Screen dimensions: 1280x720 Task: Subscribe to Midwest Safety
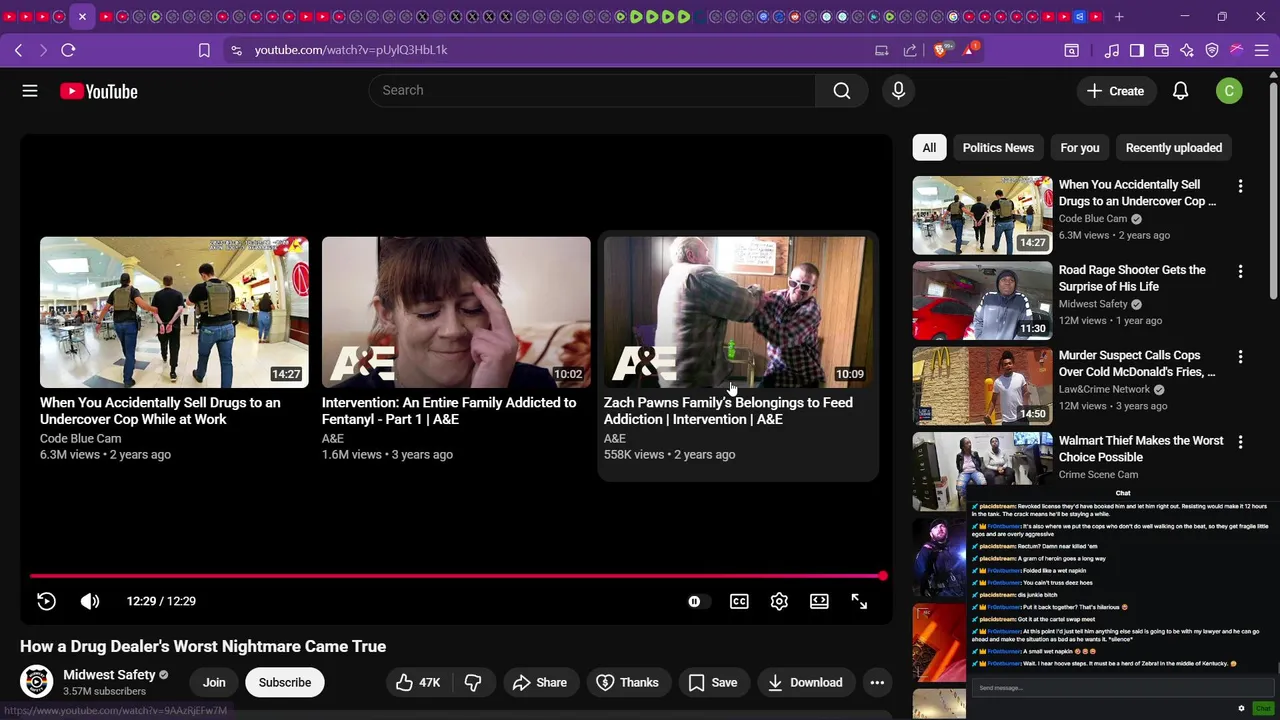pyautogui.click(x=285, y=682)
